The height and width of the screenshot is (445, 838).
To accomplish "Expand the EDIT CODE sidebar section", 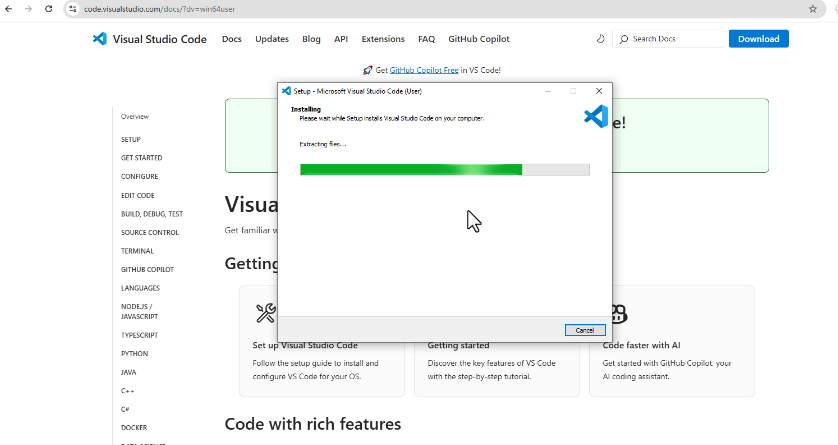I will pos(137,196).
